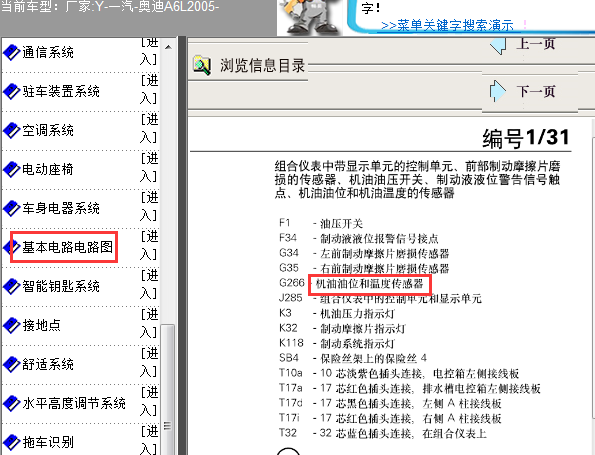The width and height of the screenshot is (595, 455).
Task: Click the book icon beside 通信系统
Action: point(11,53)
